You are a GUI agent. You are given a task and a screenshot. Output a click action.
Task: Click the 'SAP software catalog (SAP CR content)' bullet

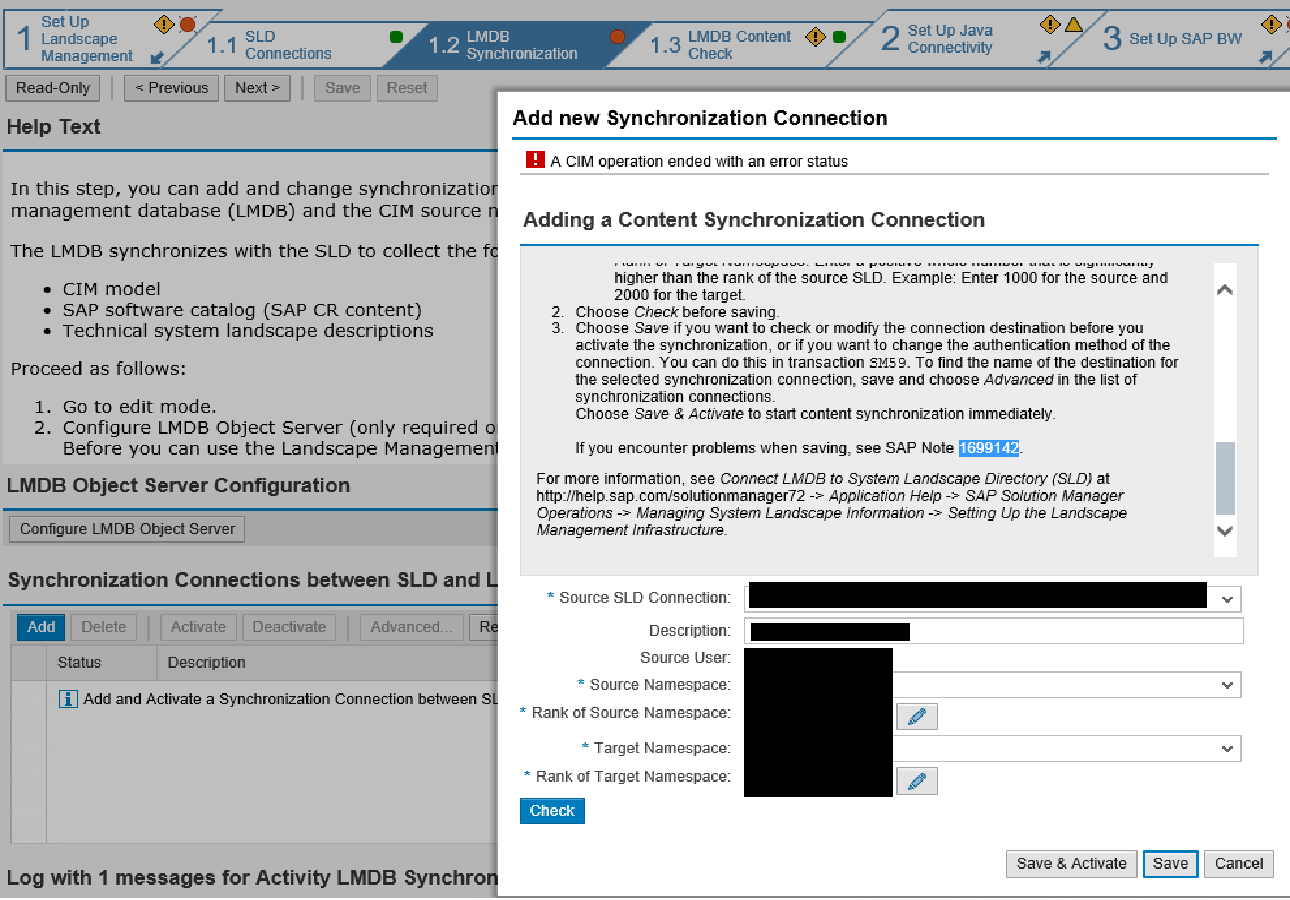pyautogui.click(x=242, y=310)
